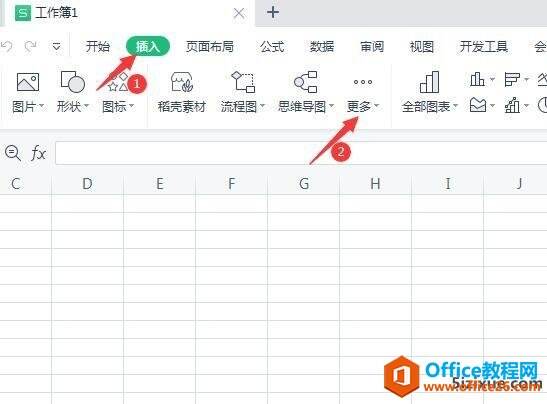Insert an area chart icon
Image resolution: width=547 pixels, height=404 pixels.
click(x=478, y=105)
